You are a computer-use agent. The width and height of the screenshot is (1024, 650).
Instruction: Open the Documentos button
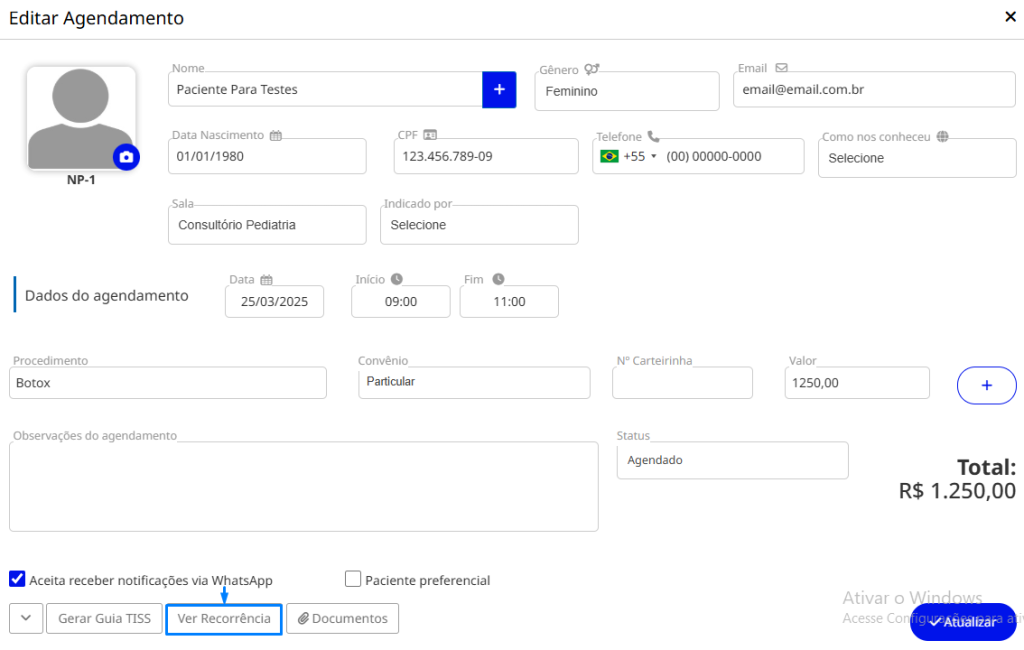[343, 618]
